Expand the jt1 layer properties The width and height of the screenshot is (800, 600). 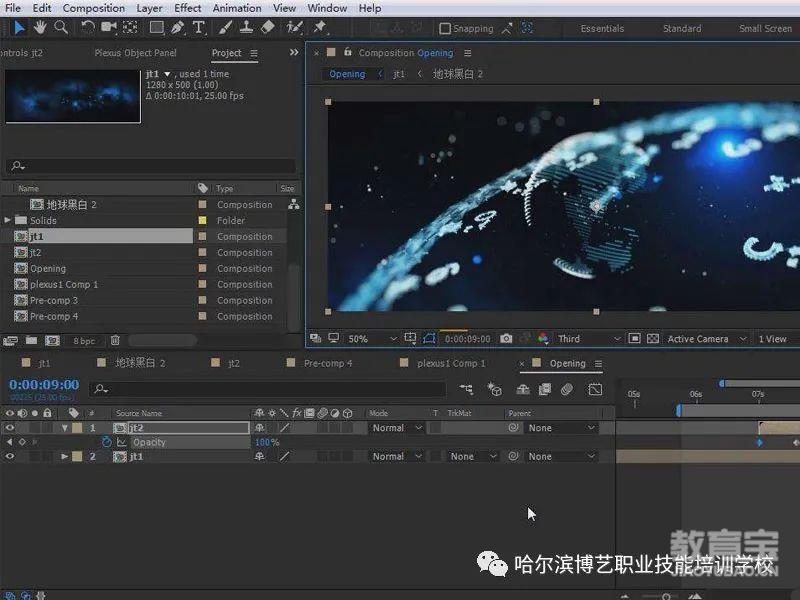pos(65,457)
